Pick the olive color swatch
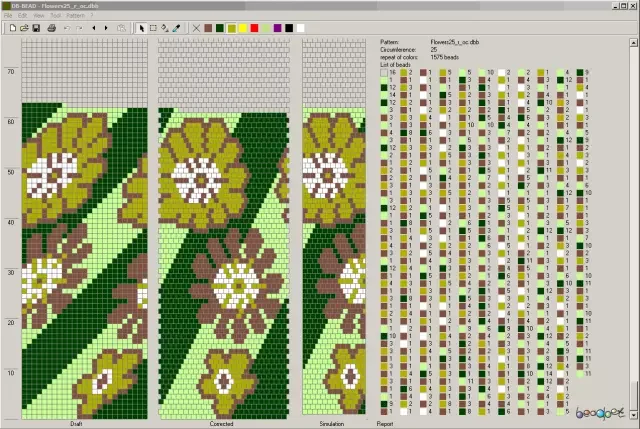The height and width of the screenshot is (429, 640). pyautogui.click(x=231, y=28)
